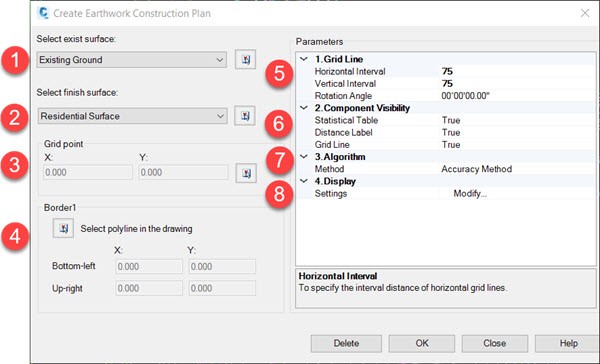Screen dimensions: 600x364
Task: Select the Accuracy Method value
Action: 476,169
